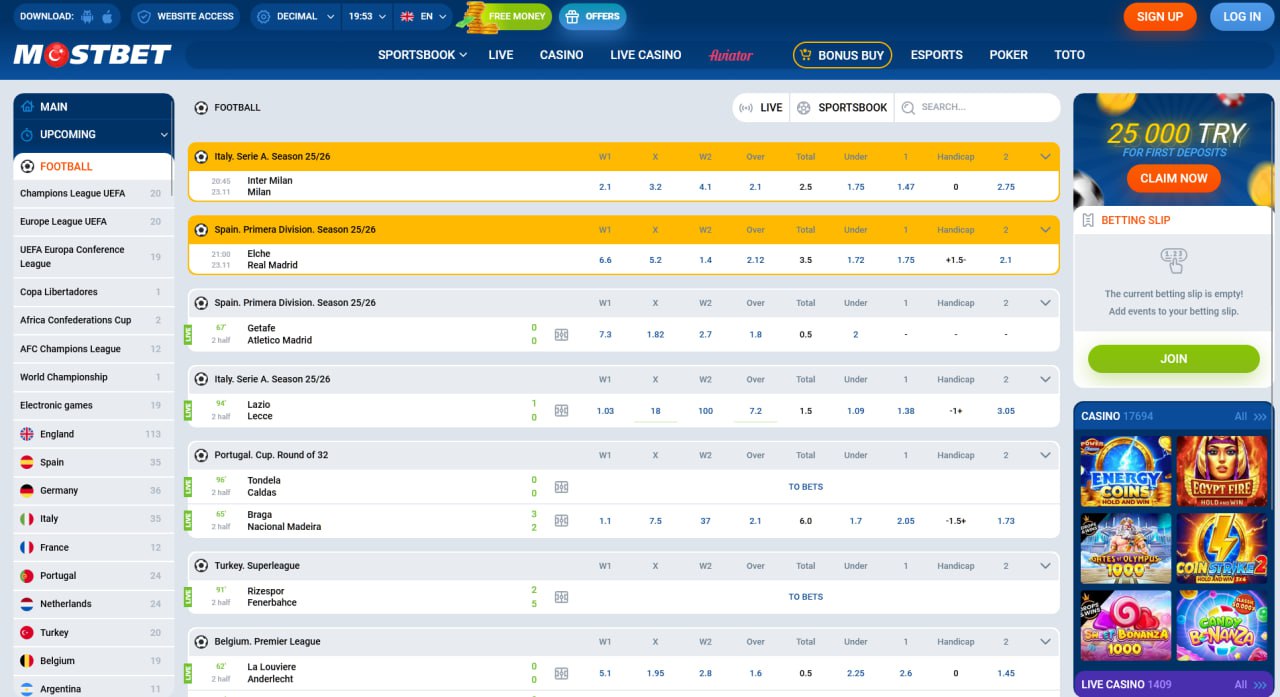The image size is (1280, 697).
Task: Collapse the Elche Primera Division block
Action: click(x=1046, y=230)
